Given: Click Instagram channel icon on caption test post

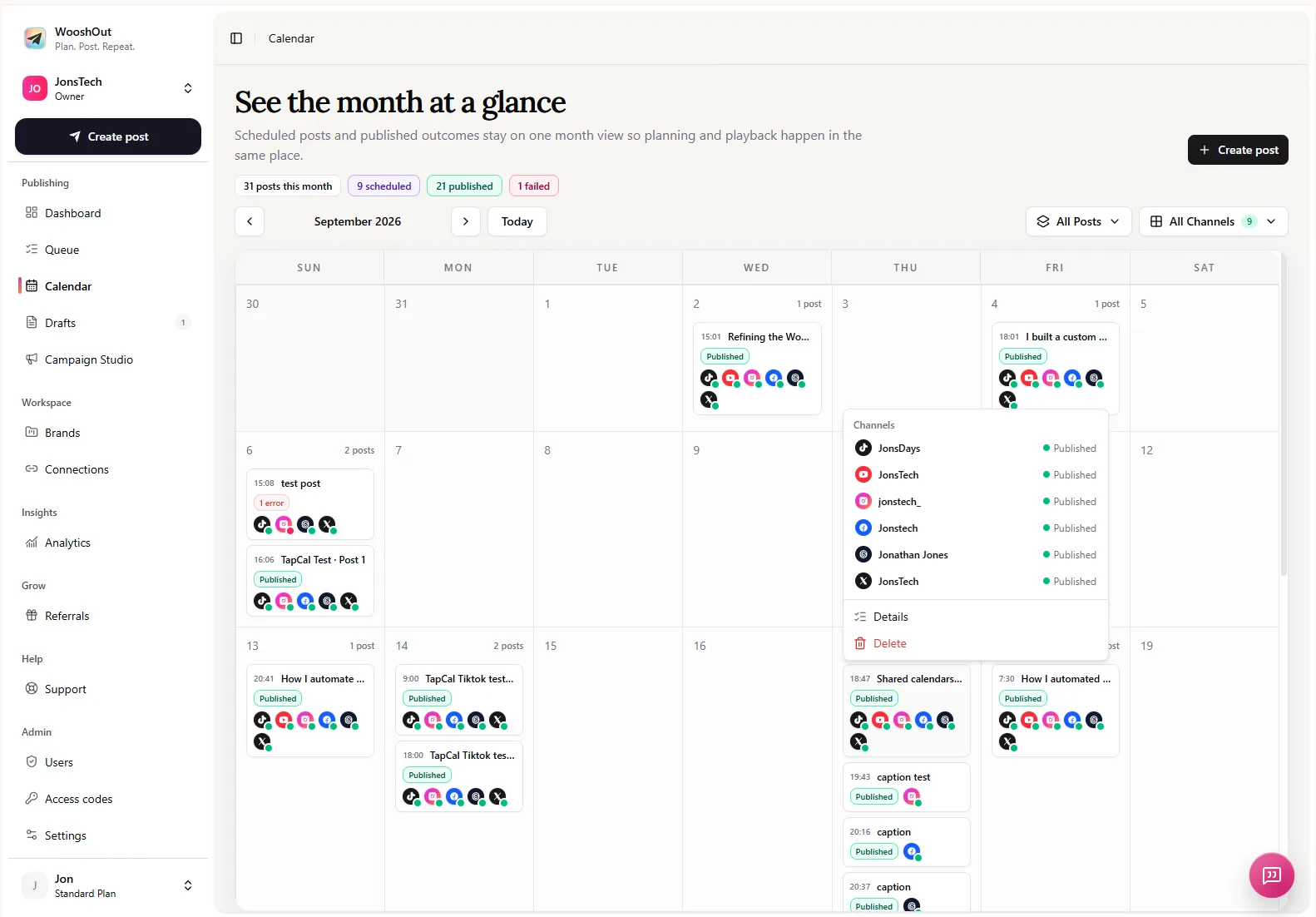Looking at the screenshot, I should tap(912, 796).
